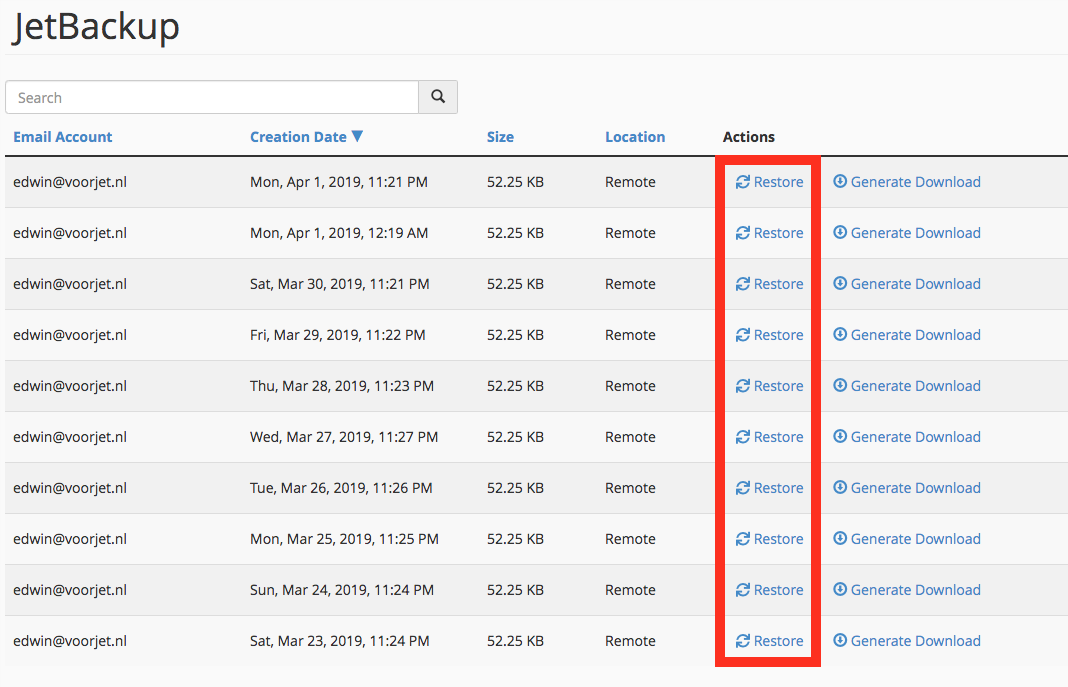Select date 'Mon, Apr 1, 2019, 11:21 PM'
Image resolution: width=1068 pixels, height=687 pixels.
click(x=339, y=182)
